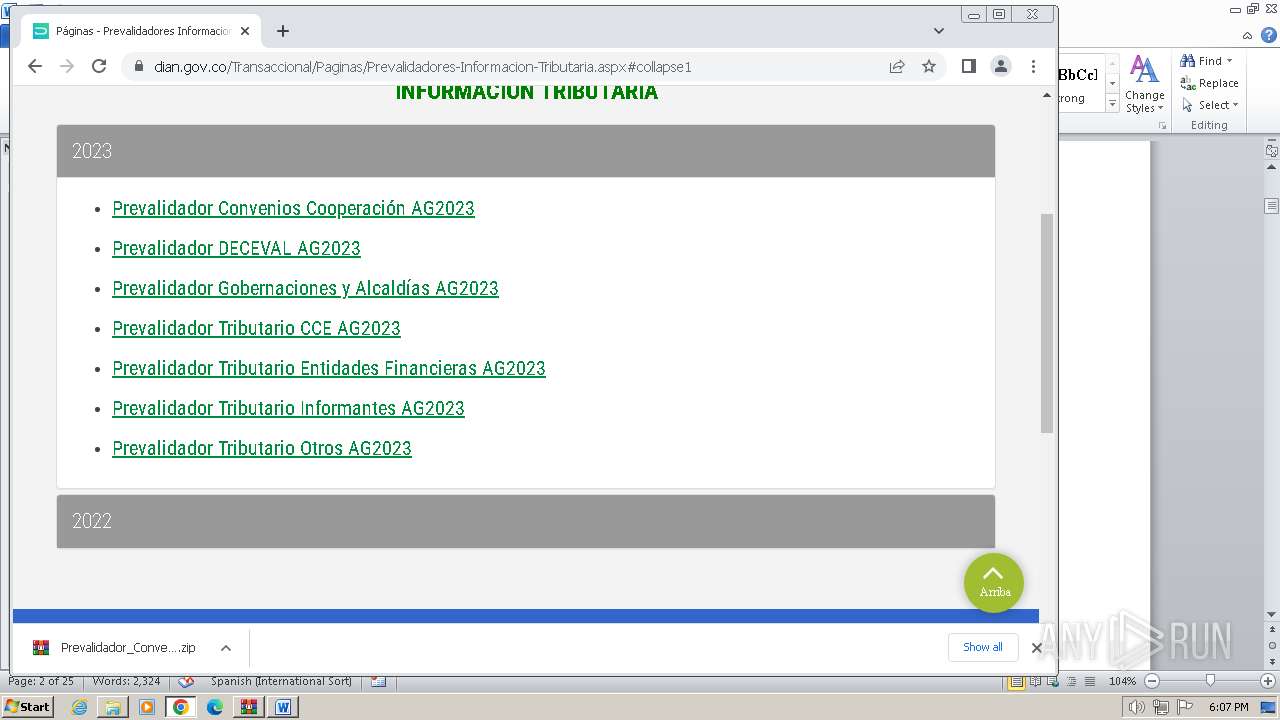Select the Páginas - Prevalidadores tab
Screen dimensions: 1280x720
pos(140,31)
